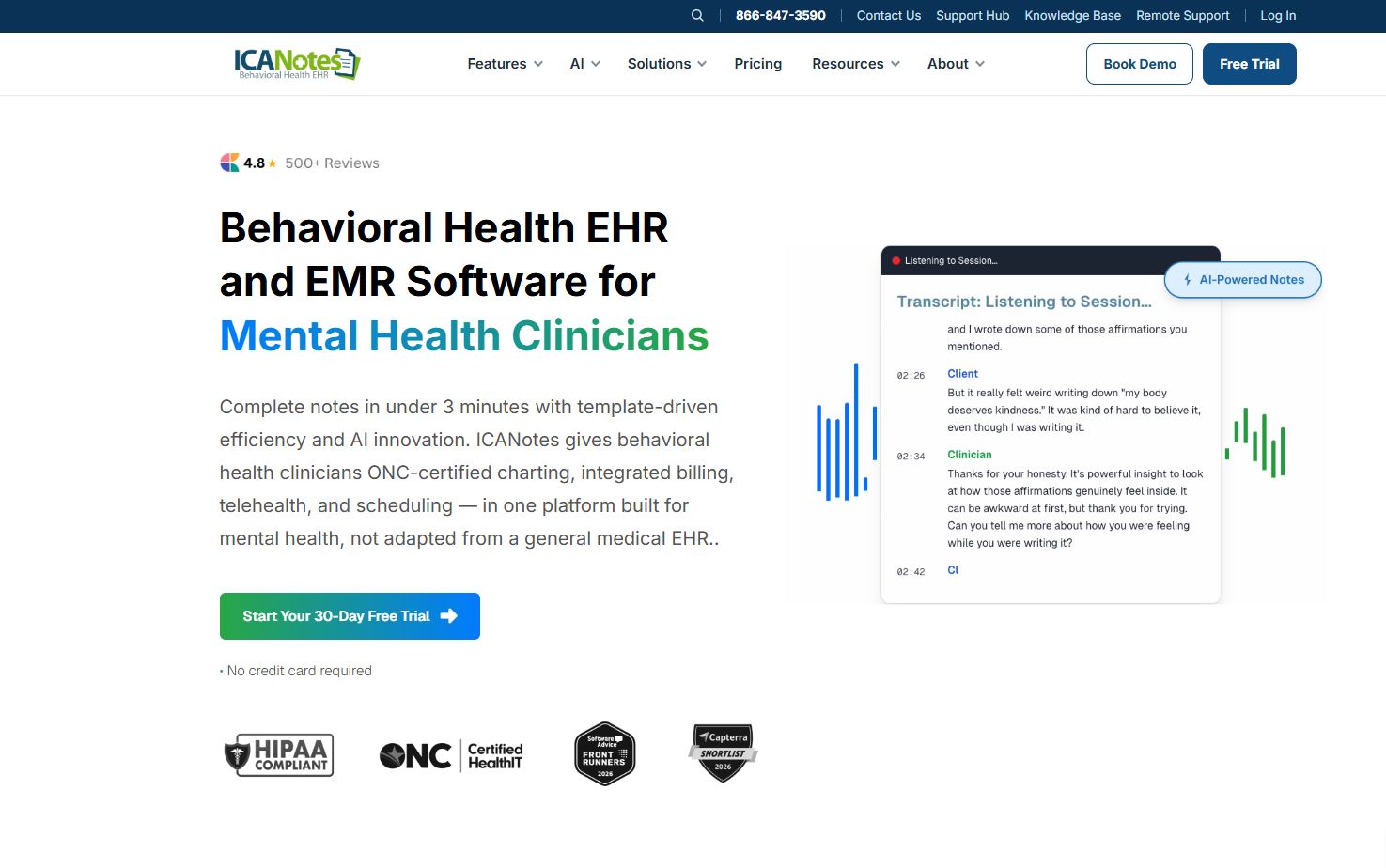This screenshot has height=868, width=1386.
Task: Click the 'Transcript: Listening to Session...' heading
Action: pos(1024,302)
